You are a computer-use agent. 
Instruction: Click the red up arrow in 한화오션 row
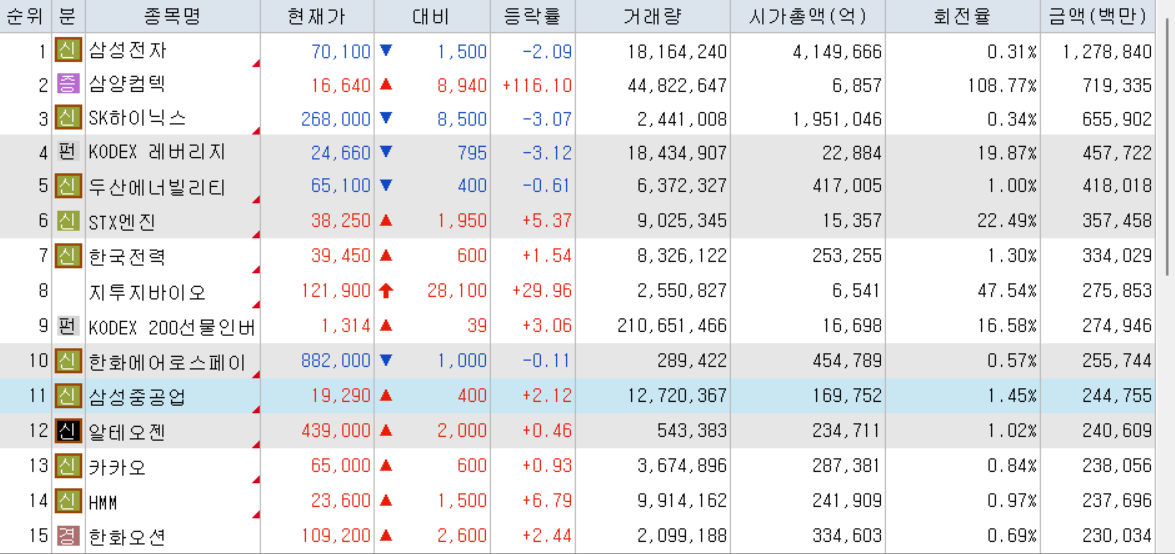click(386, 535)
